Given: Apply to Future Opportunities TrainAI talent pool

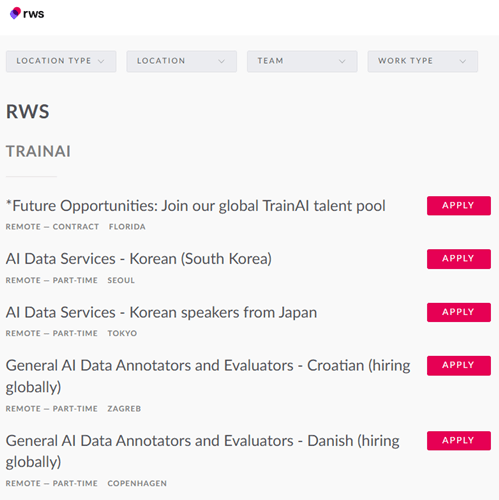Looking at the screenshot, I should (x=459, y=205).
